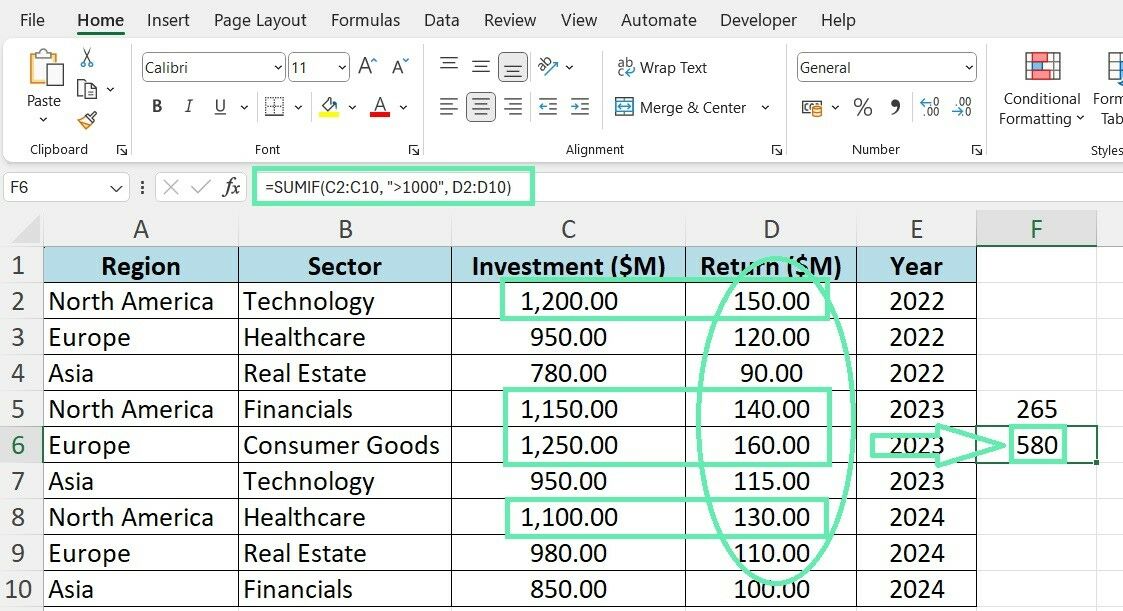Click Insert Function fx icon

(x=231, y=188)
